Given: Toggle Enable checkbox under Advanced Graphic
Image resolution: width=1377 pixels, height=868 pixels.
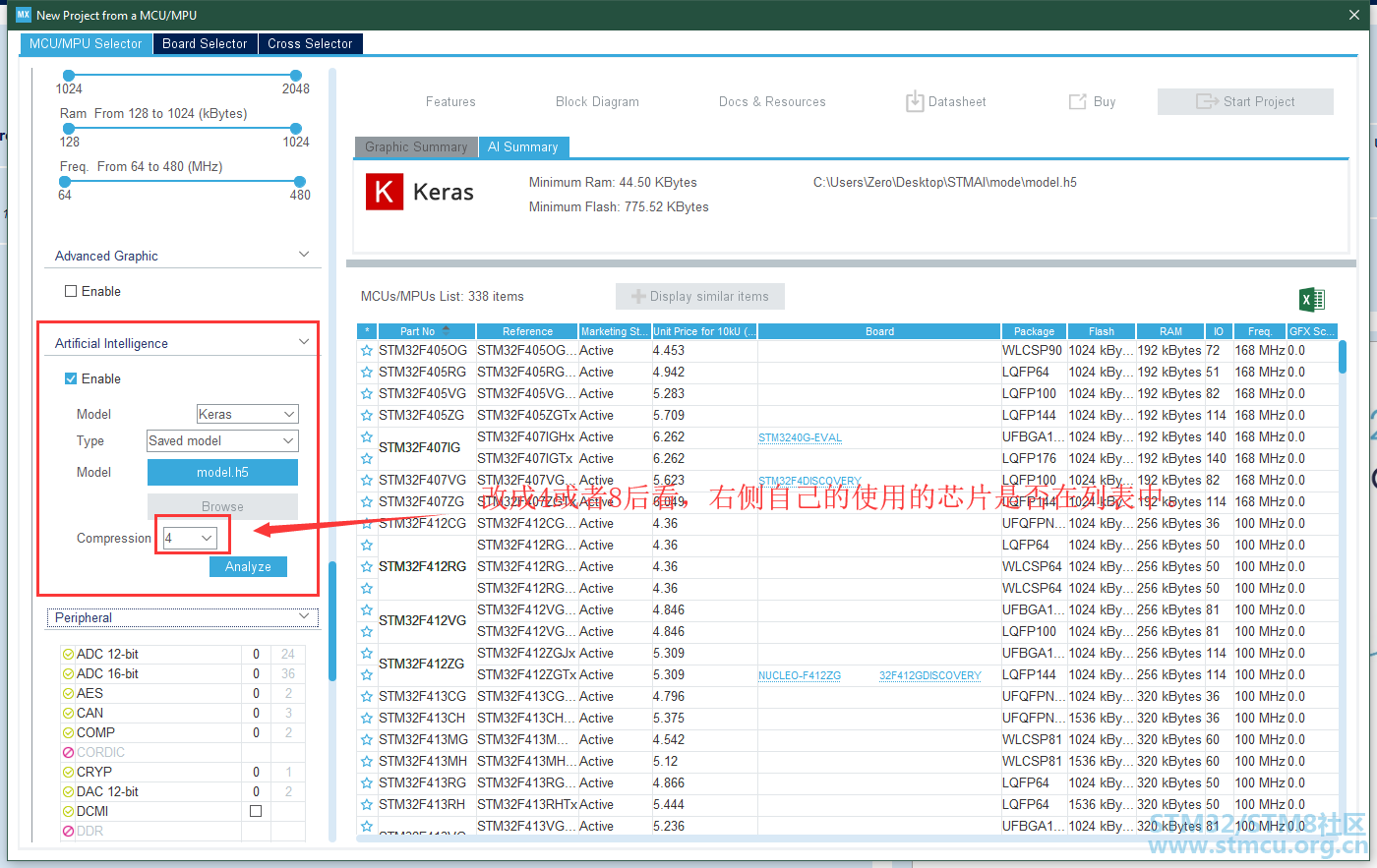Looking at the screenshot, I should pos(71,292).
